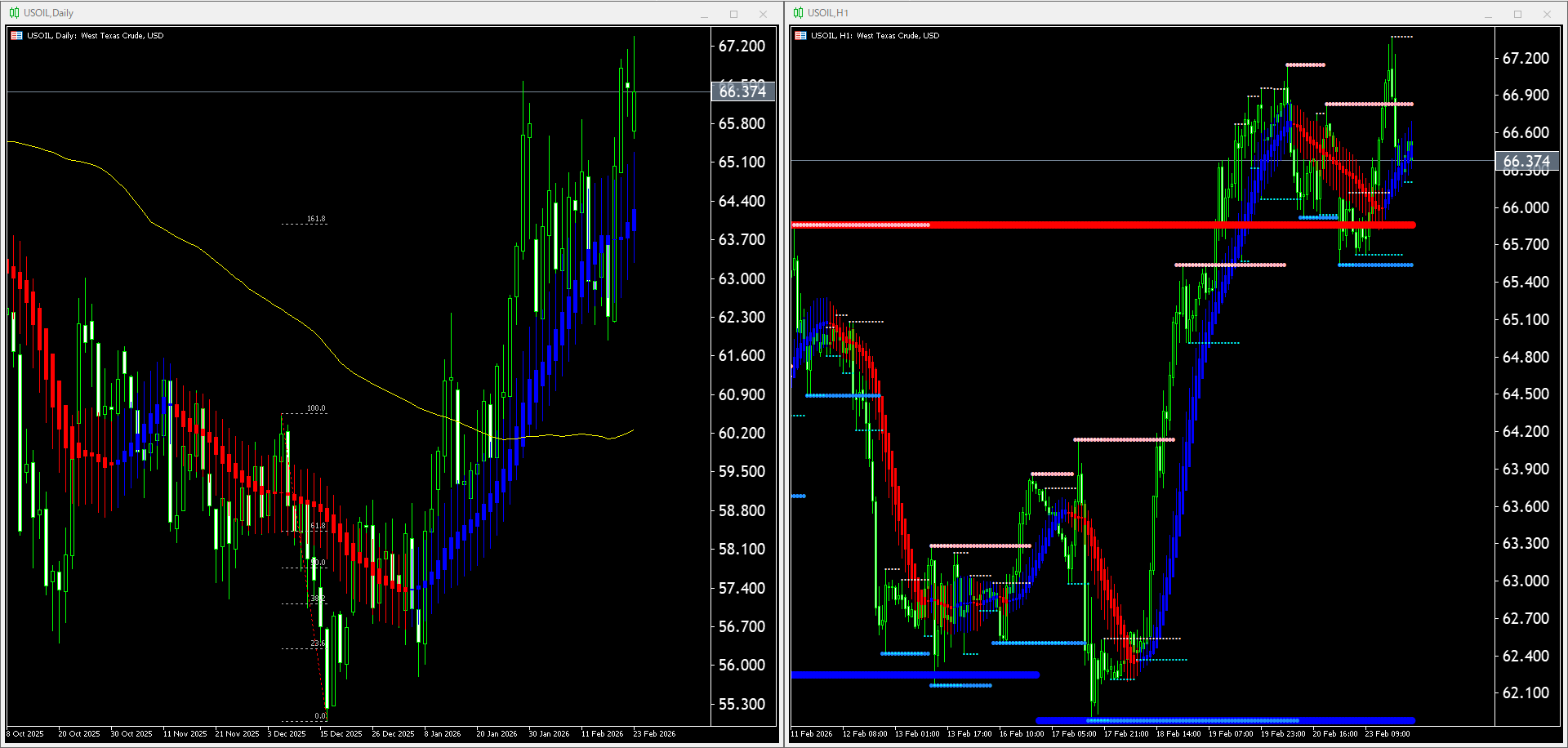The height and width of the screenshot is (748, 1568).
Task: Click the '16 Feb 10:00' label on H1 time axis
Action: 1022,734
